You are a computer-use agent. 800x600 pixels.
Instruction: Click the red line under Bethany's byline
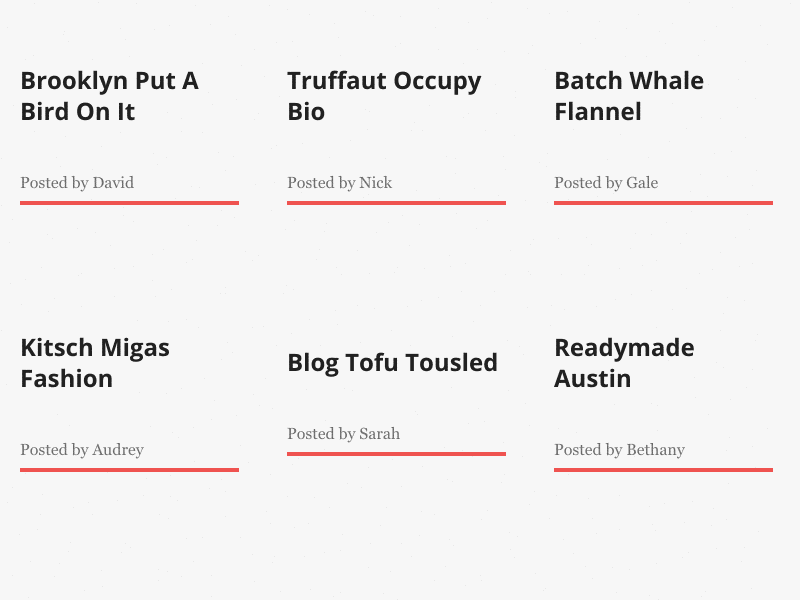click(663, 470)
